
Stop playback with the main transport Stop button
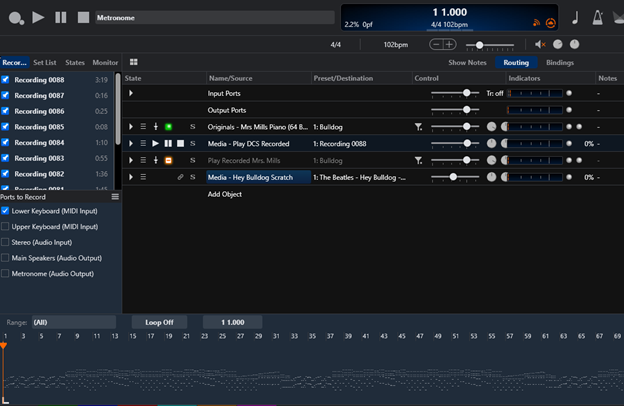tap(83, 18)
